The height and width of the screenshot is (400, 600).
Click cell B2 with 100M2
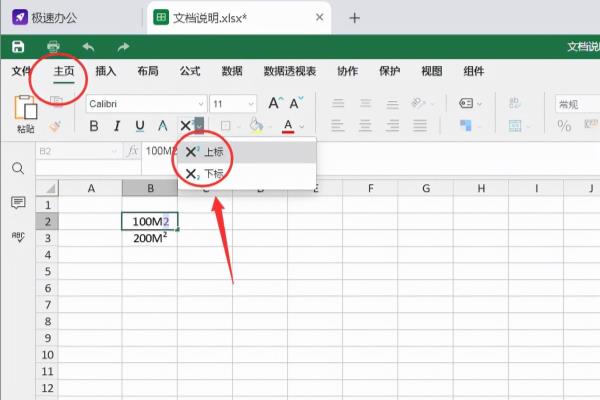(x=150, y=221)
